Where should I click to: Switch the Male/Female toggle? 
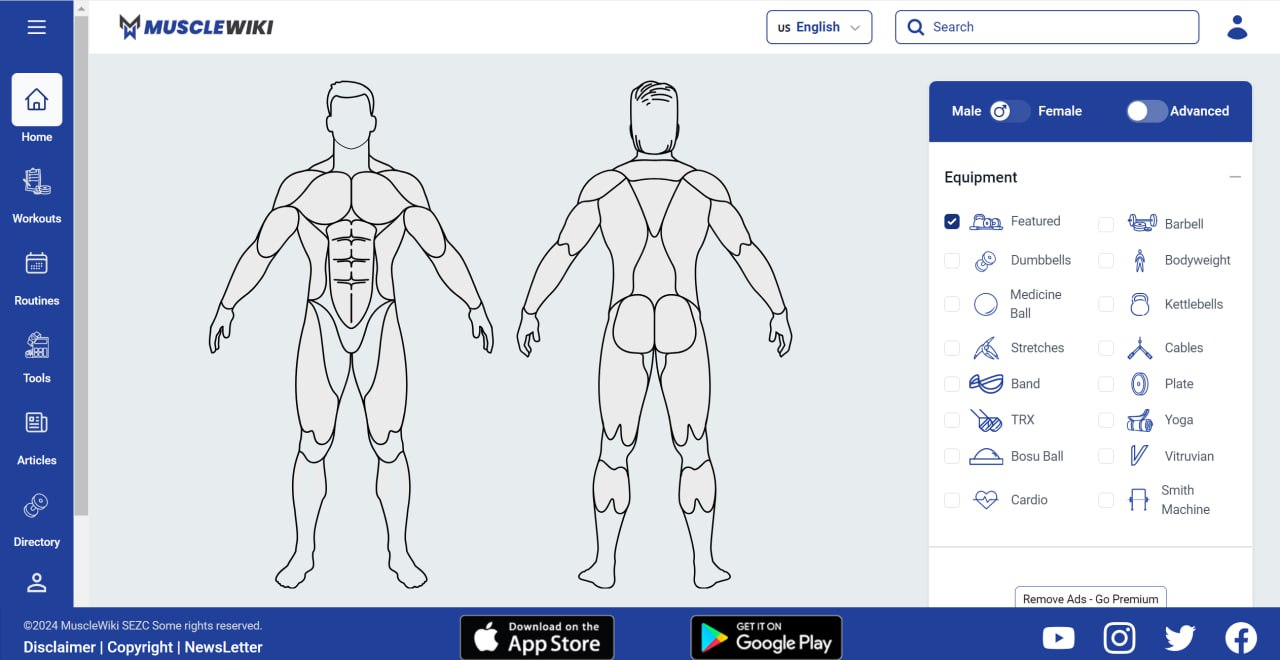(x=1009, y=111)
